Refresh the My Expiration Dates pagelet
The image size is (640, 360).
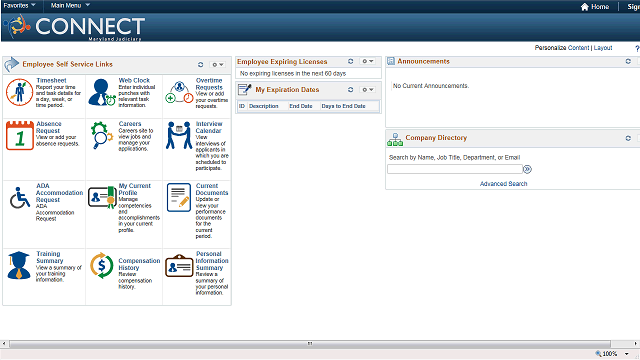point(351,89)
